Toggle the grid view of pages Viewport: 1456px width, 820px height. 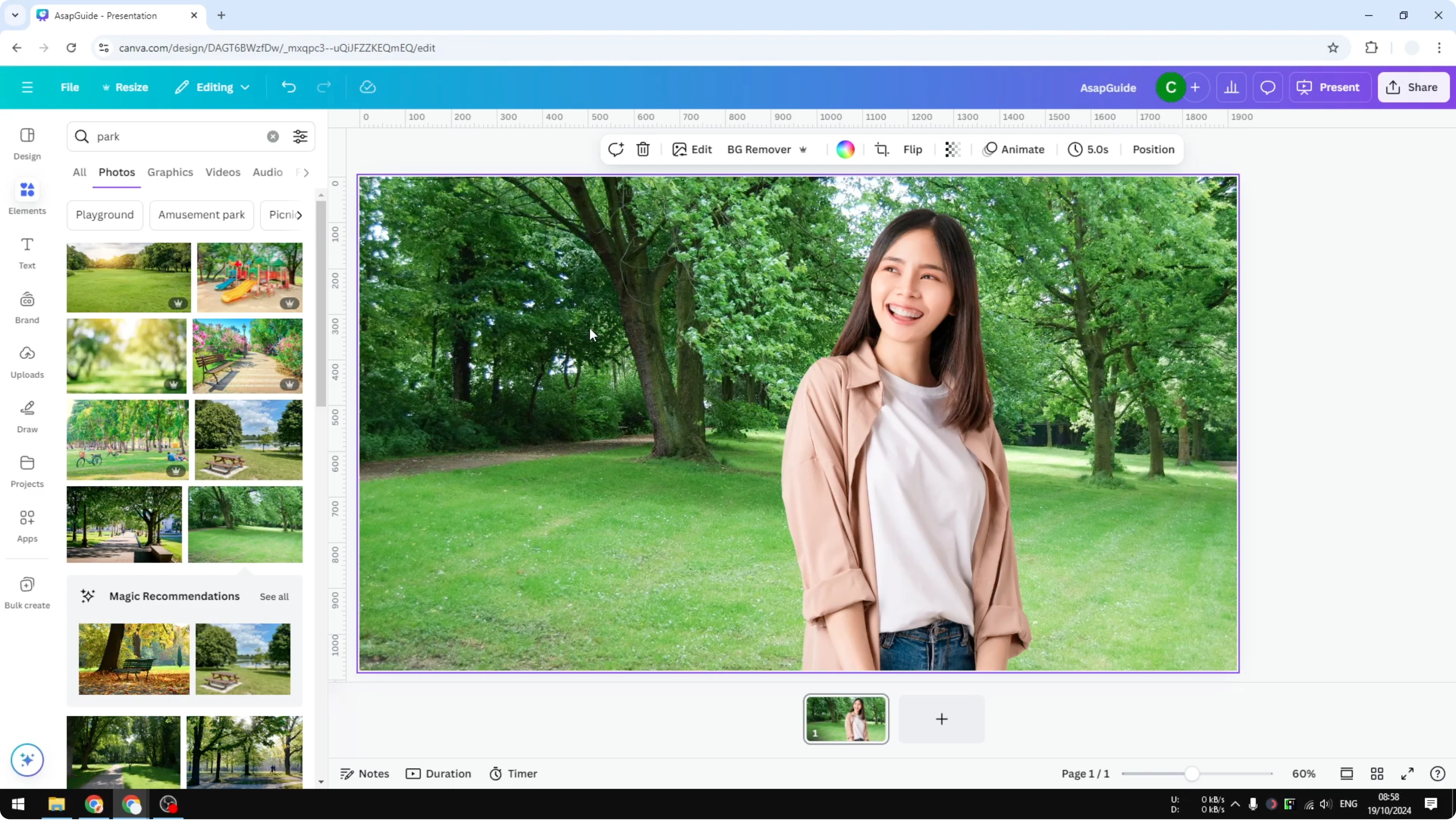click(1377, 774)
